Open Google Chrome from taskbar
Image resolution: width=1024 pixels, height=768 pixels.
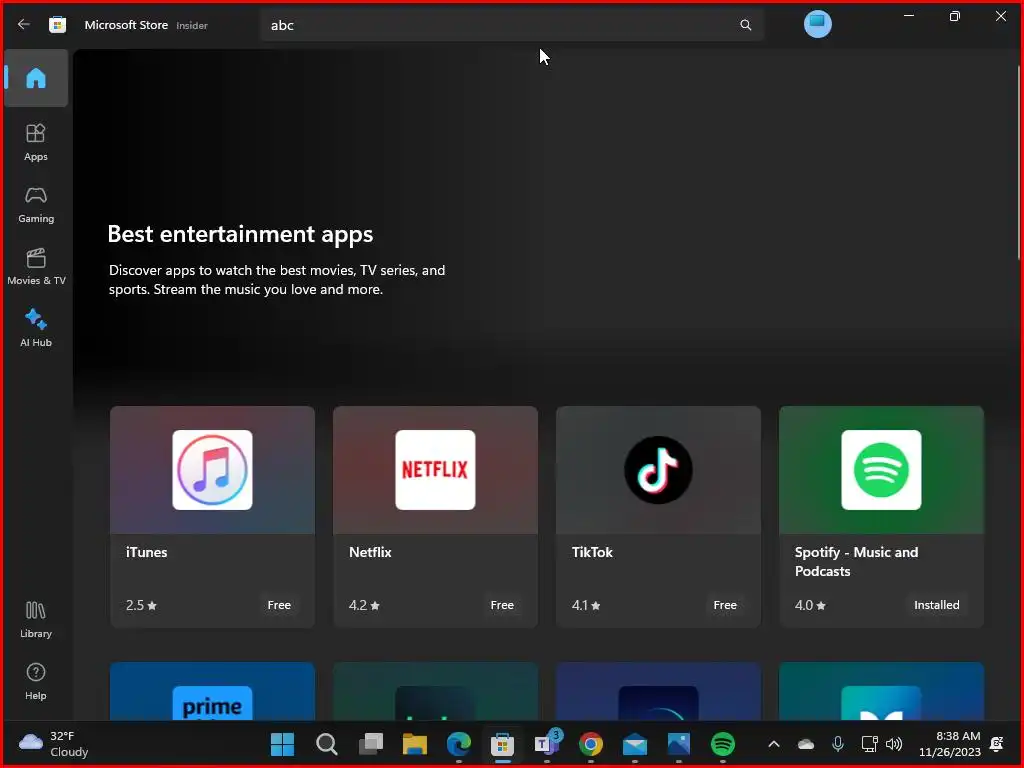[590, 744]
